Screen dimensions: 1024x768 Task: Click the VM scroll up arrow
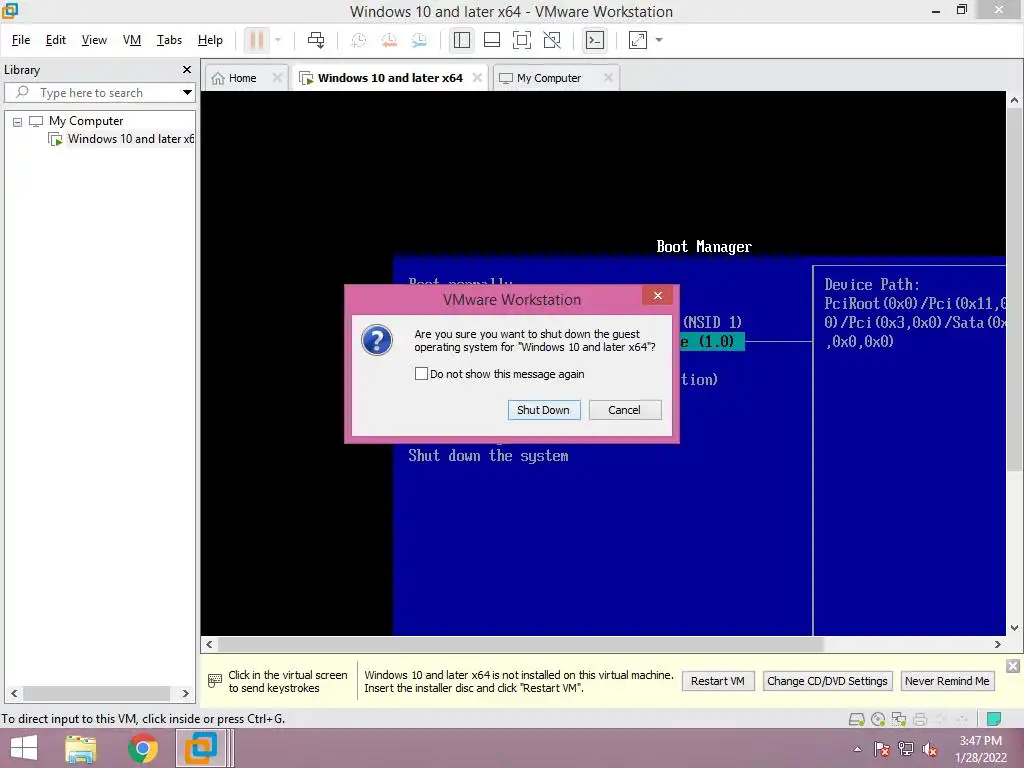click(1014, 100)
